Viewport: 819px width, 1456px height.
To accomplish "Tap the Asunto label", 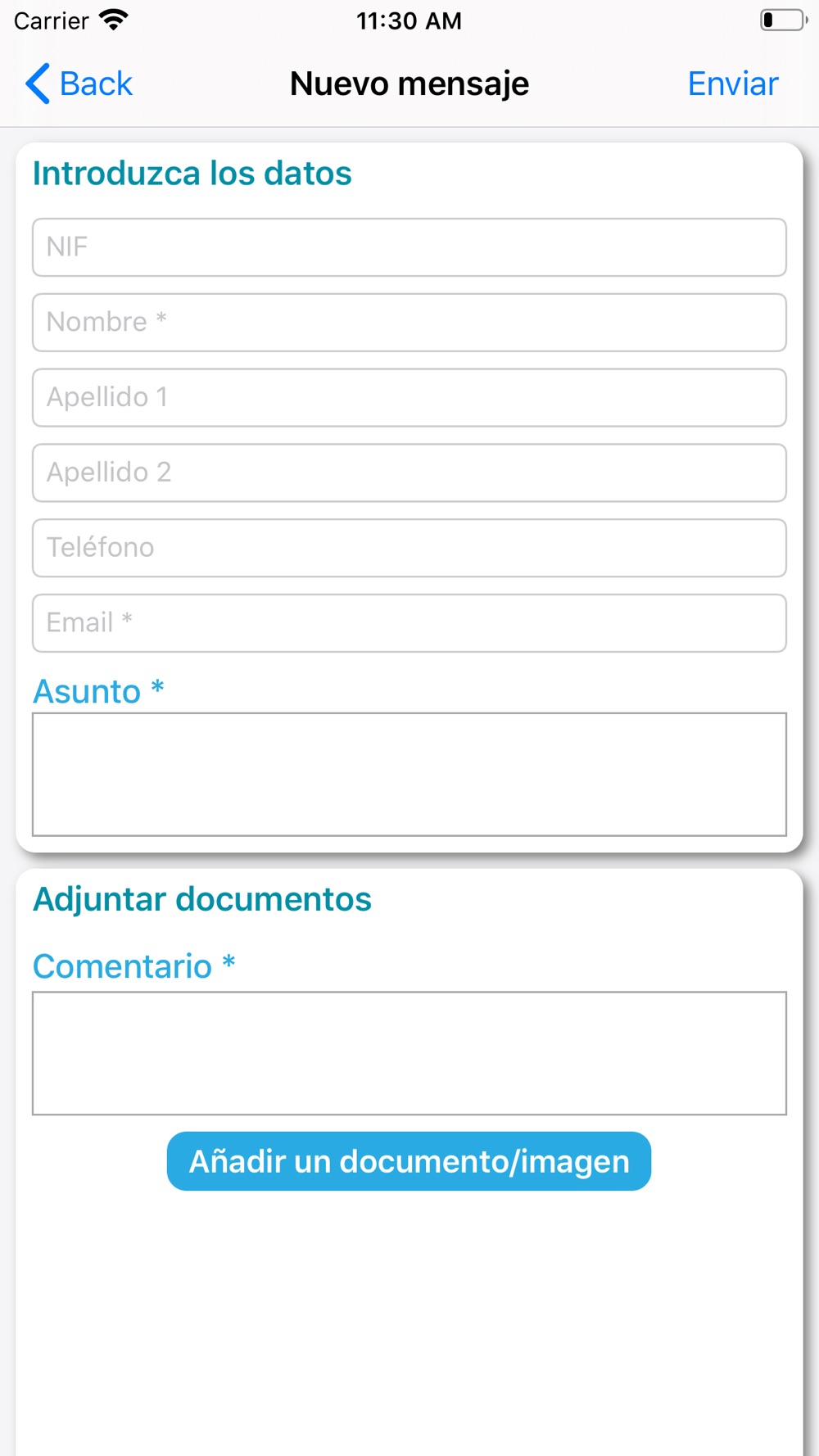I will click(98, 691).
